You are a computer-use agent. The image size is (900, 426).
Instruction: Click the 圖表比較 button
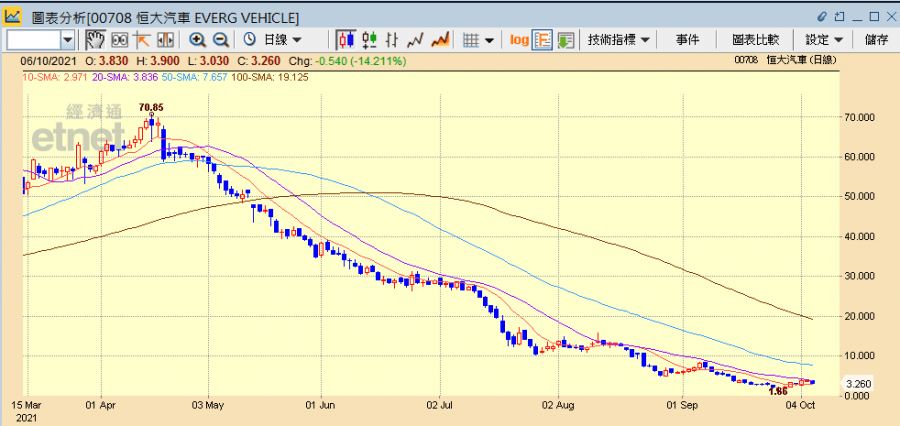coord(755,39)
